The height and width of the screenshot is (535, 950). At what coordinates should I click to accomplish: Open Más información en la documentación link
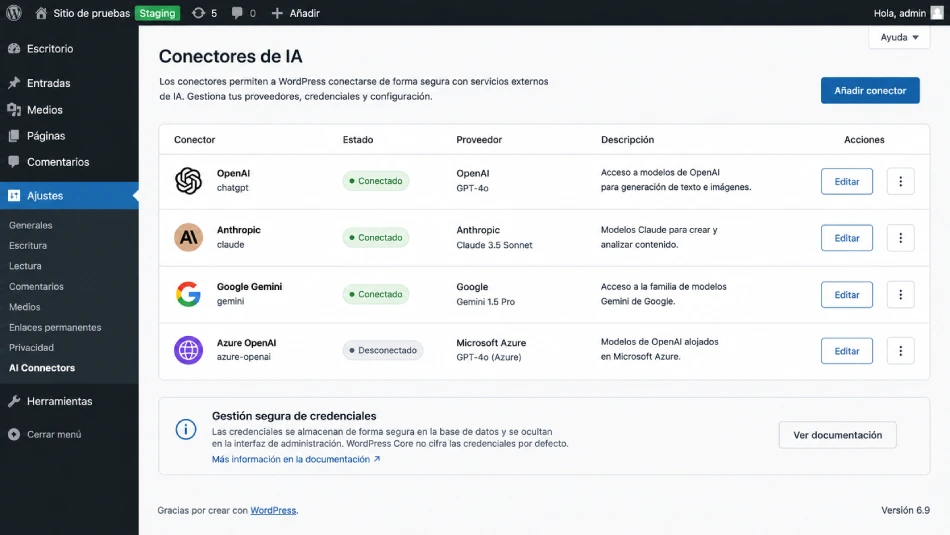click(296, 459)
